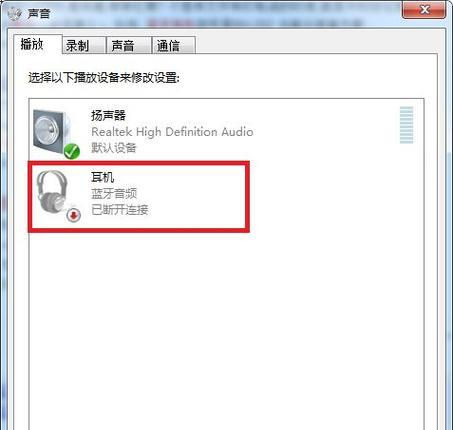Click the sound icon in the title bar
The width and height of the screenshot is (453, 430).
[14, 14]
